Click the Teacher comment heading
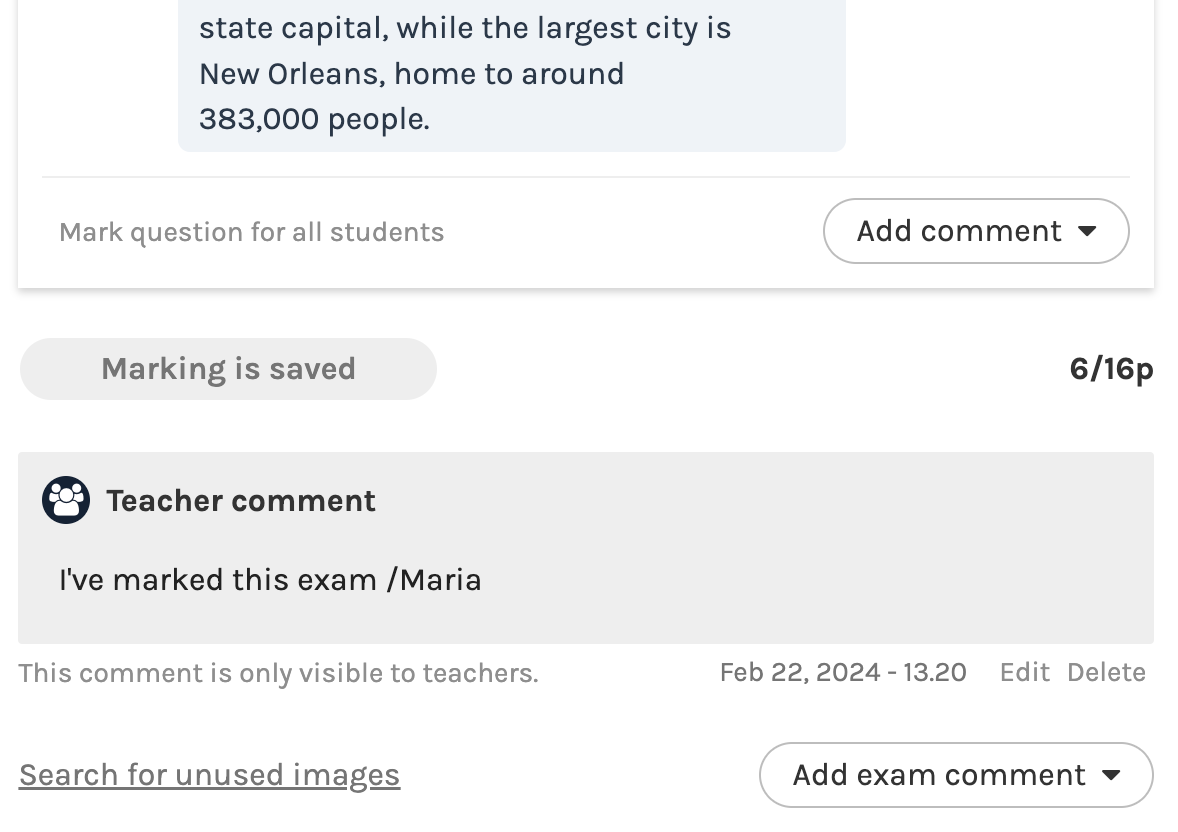Screen dimensions: 1178x832 241,500
